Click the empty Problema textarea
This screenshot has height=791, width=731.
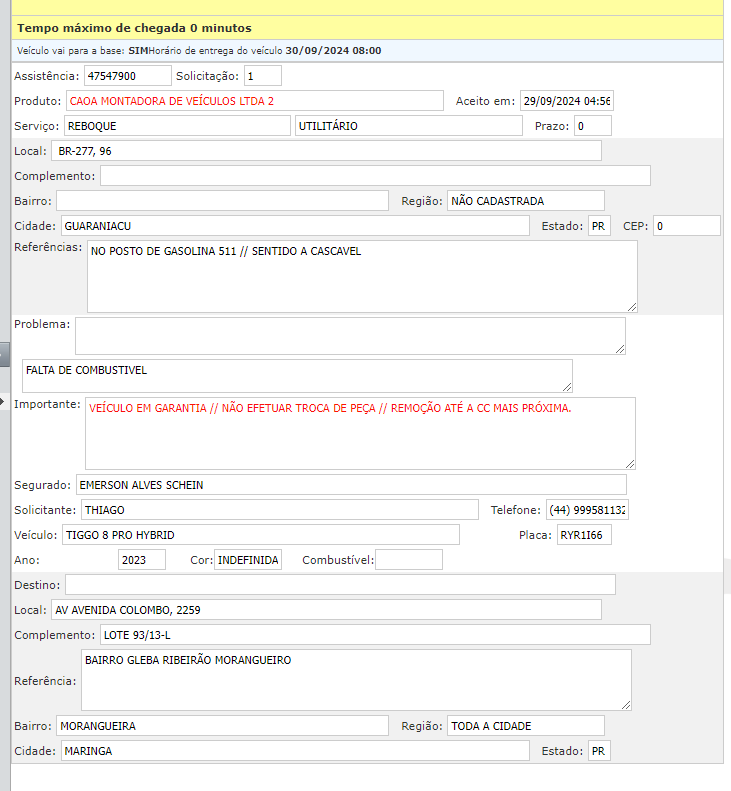coord(350,336)
